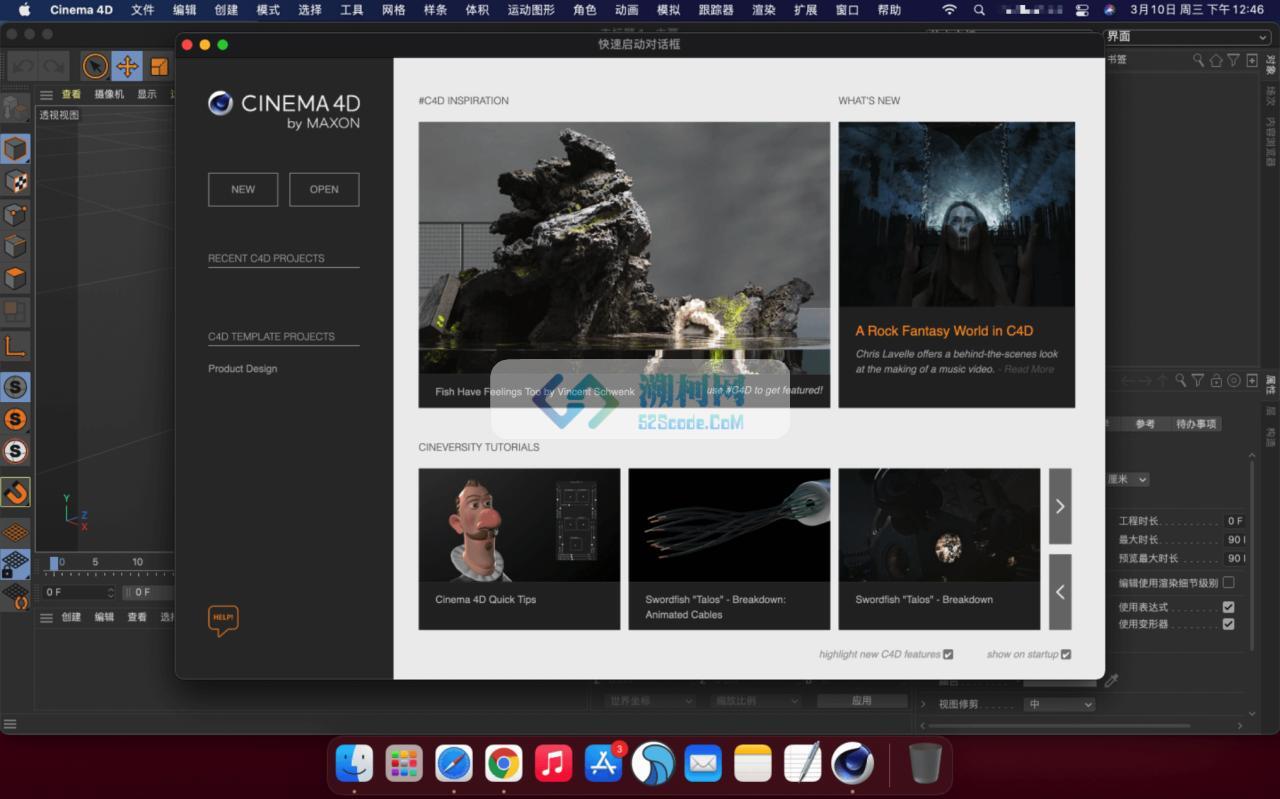The image size is (1280, 799).
Task: Open App Store from the Dock
Action: click(x=603, y=764)
